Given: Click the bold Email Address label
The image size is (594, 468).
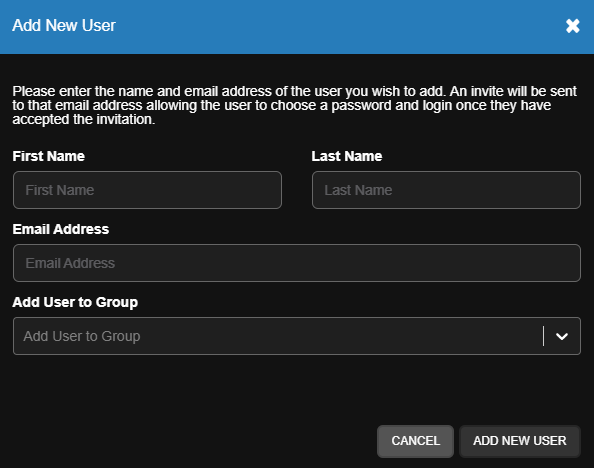Looking at the screenshot, I should click(61, 229).
